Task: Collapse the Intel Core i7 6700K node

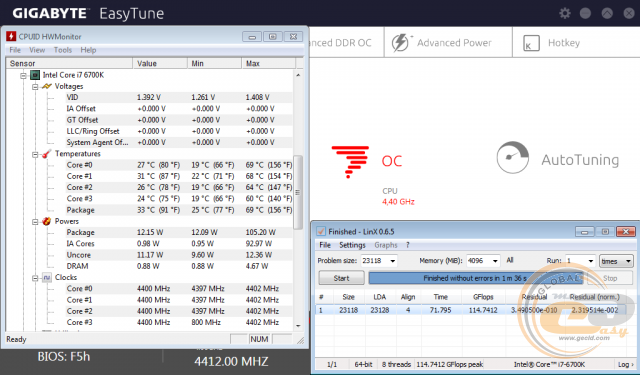Action: click(24, 75)
